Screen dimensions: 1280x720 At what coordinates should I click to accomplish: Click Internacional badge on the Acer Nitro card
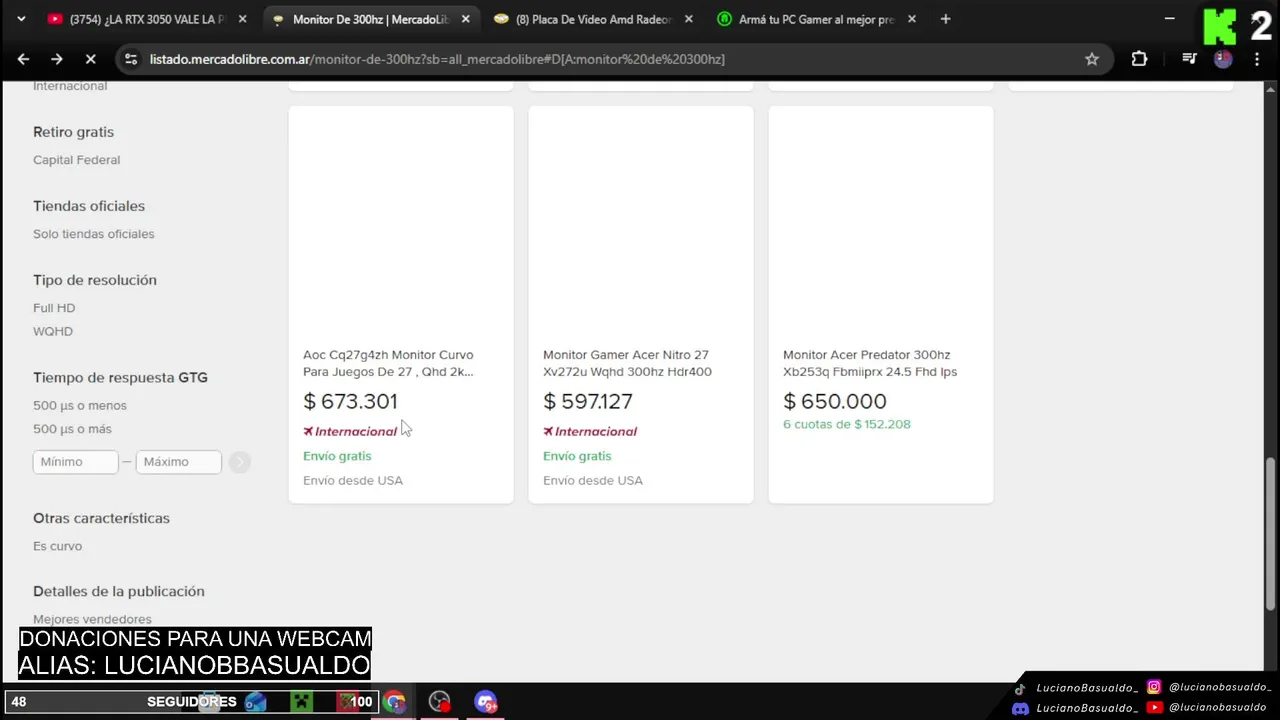pos(590,432)
